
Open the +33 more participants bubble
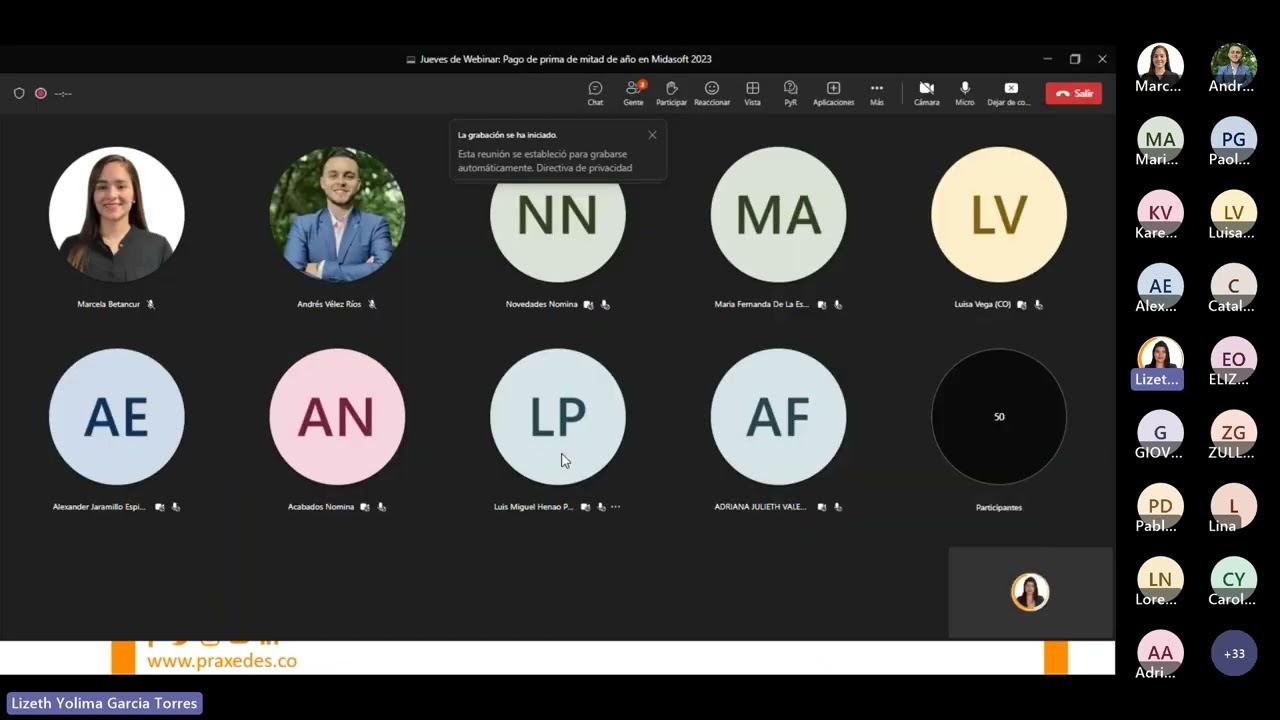[1234, 654]
